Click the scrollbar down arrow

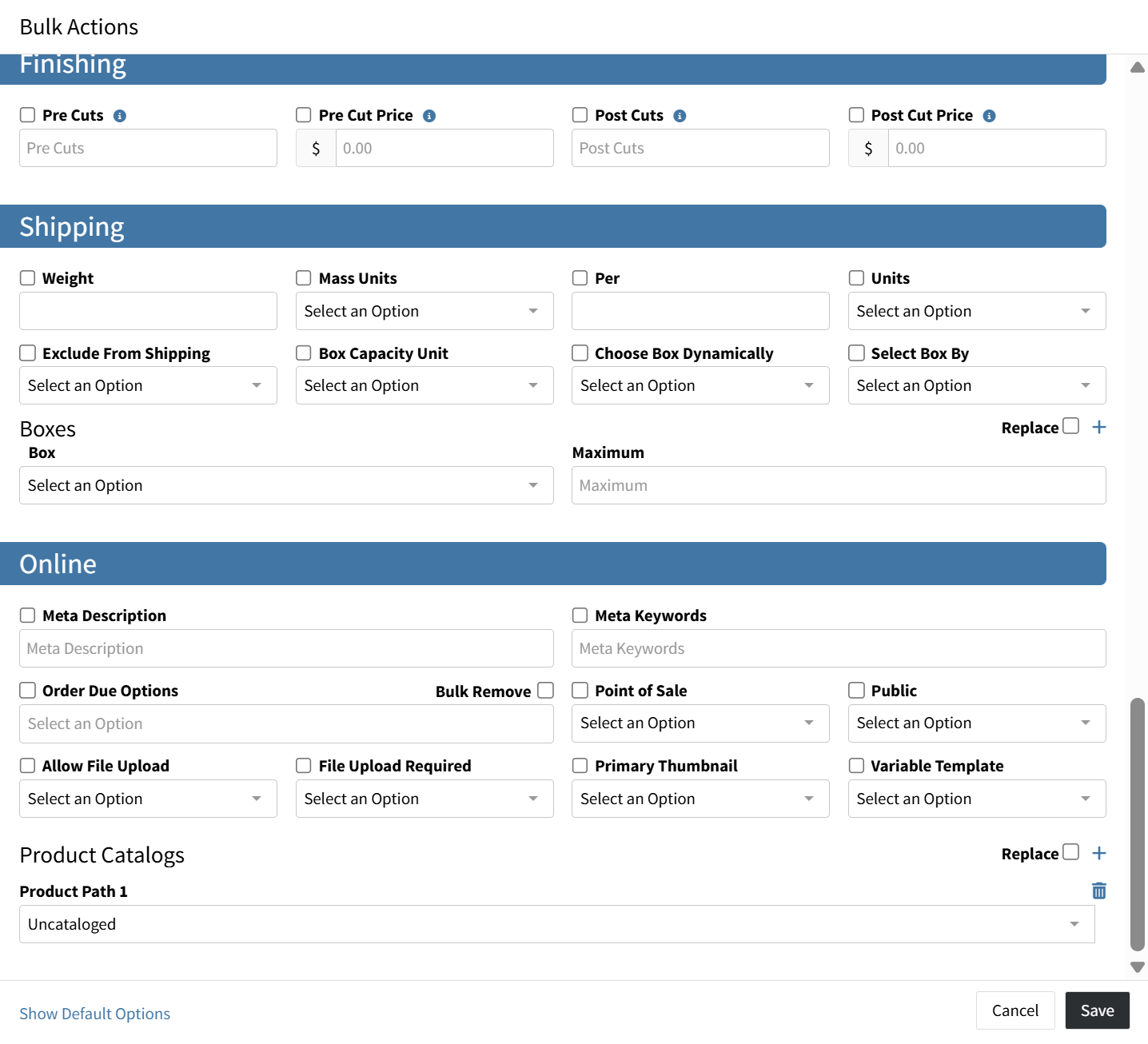pyautogui.click(x=1138, y=967)
